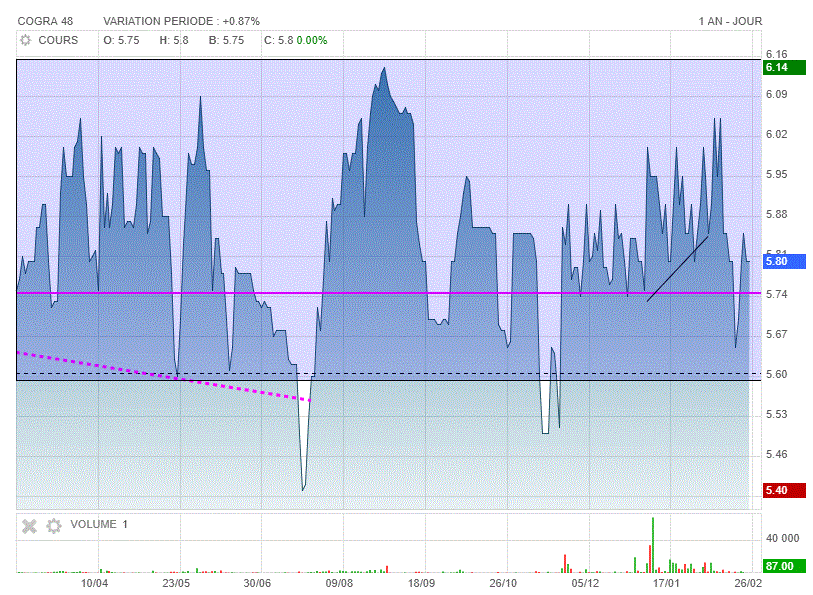
Task: Click the 5.46 price axis label
Action: [x=776, y=455]
